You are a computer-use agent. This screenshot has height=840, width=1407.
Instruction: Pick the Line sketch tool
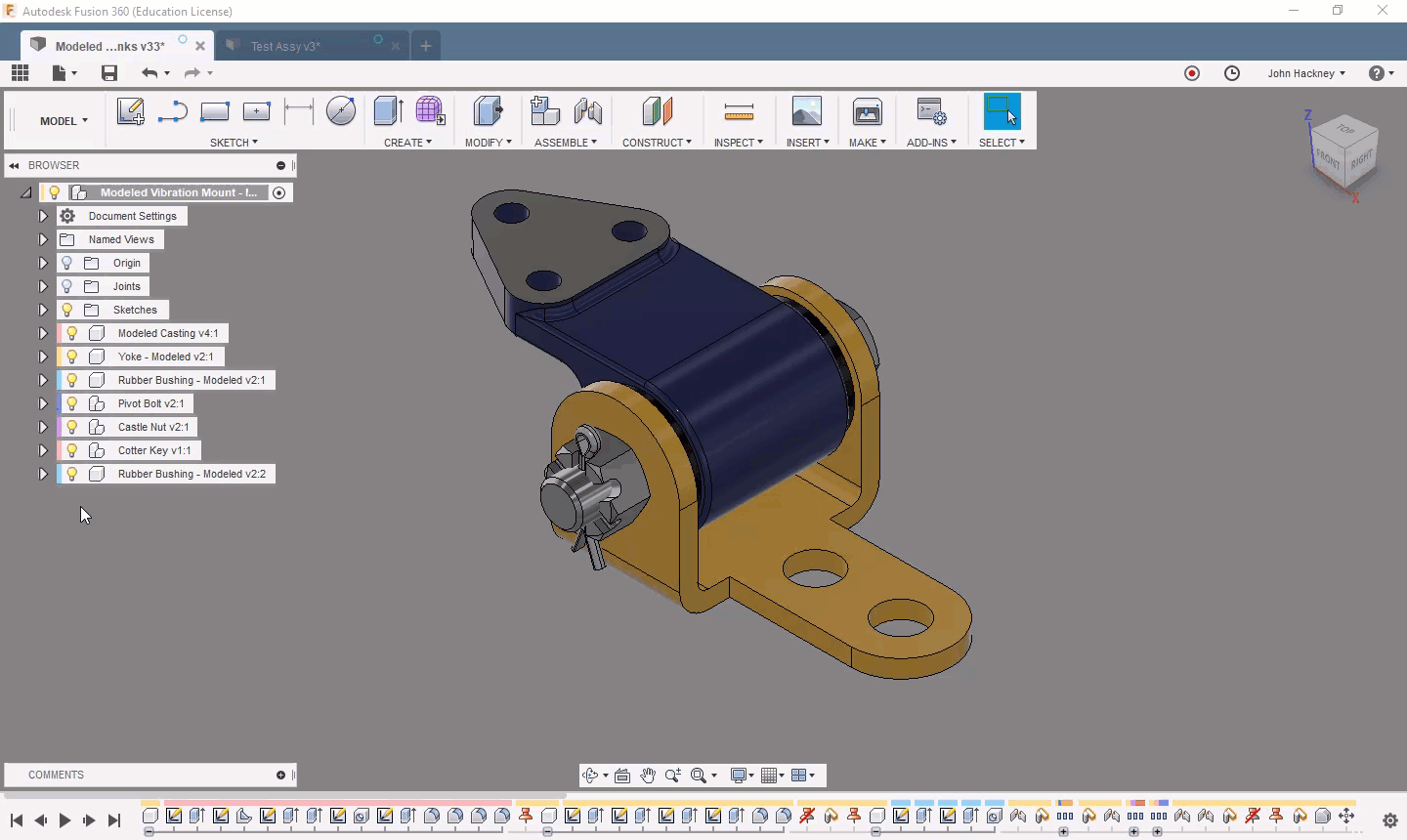click(x=172, y=111)
